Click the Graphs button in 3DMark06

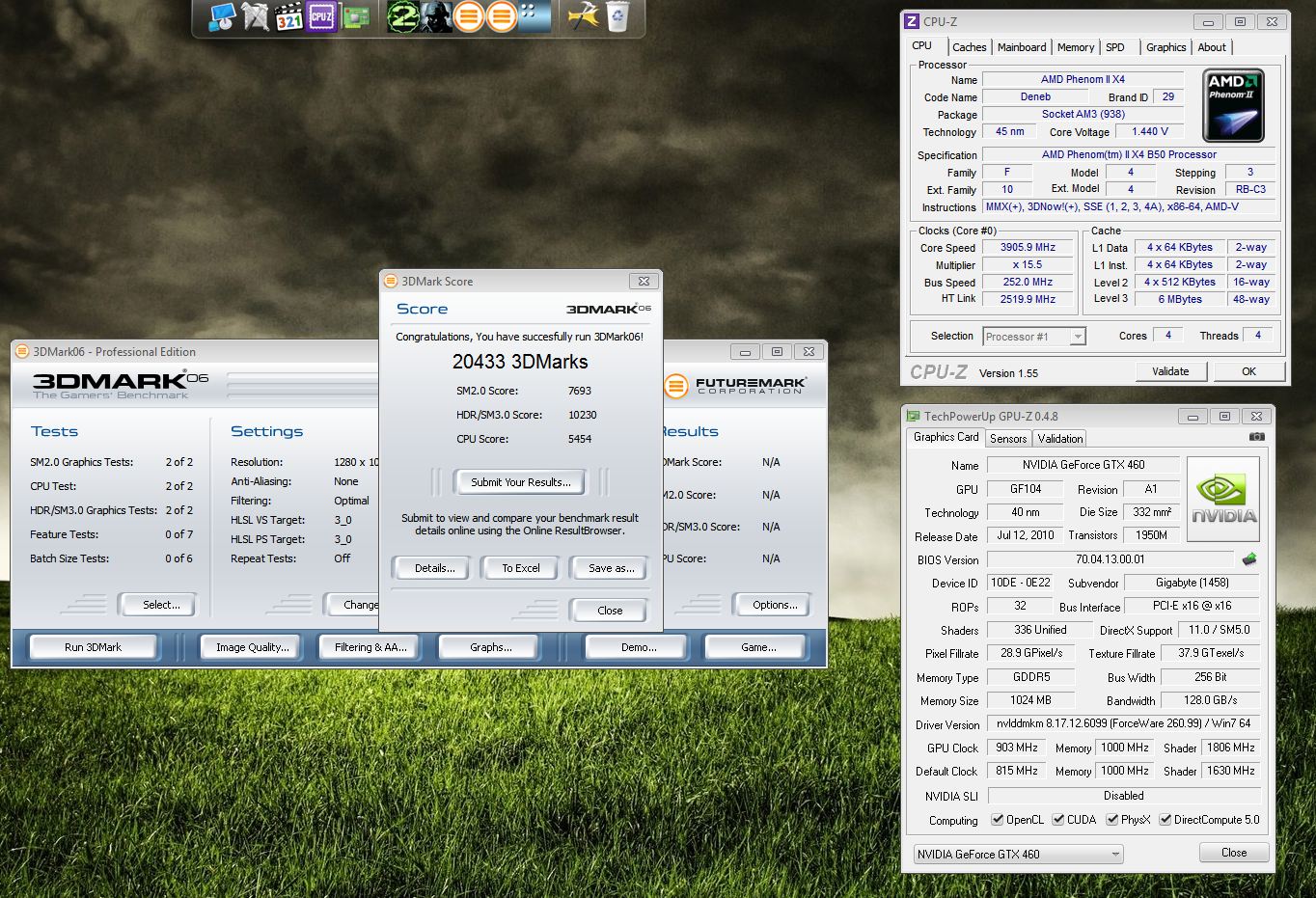click(491, 647)
